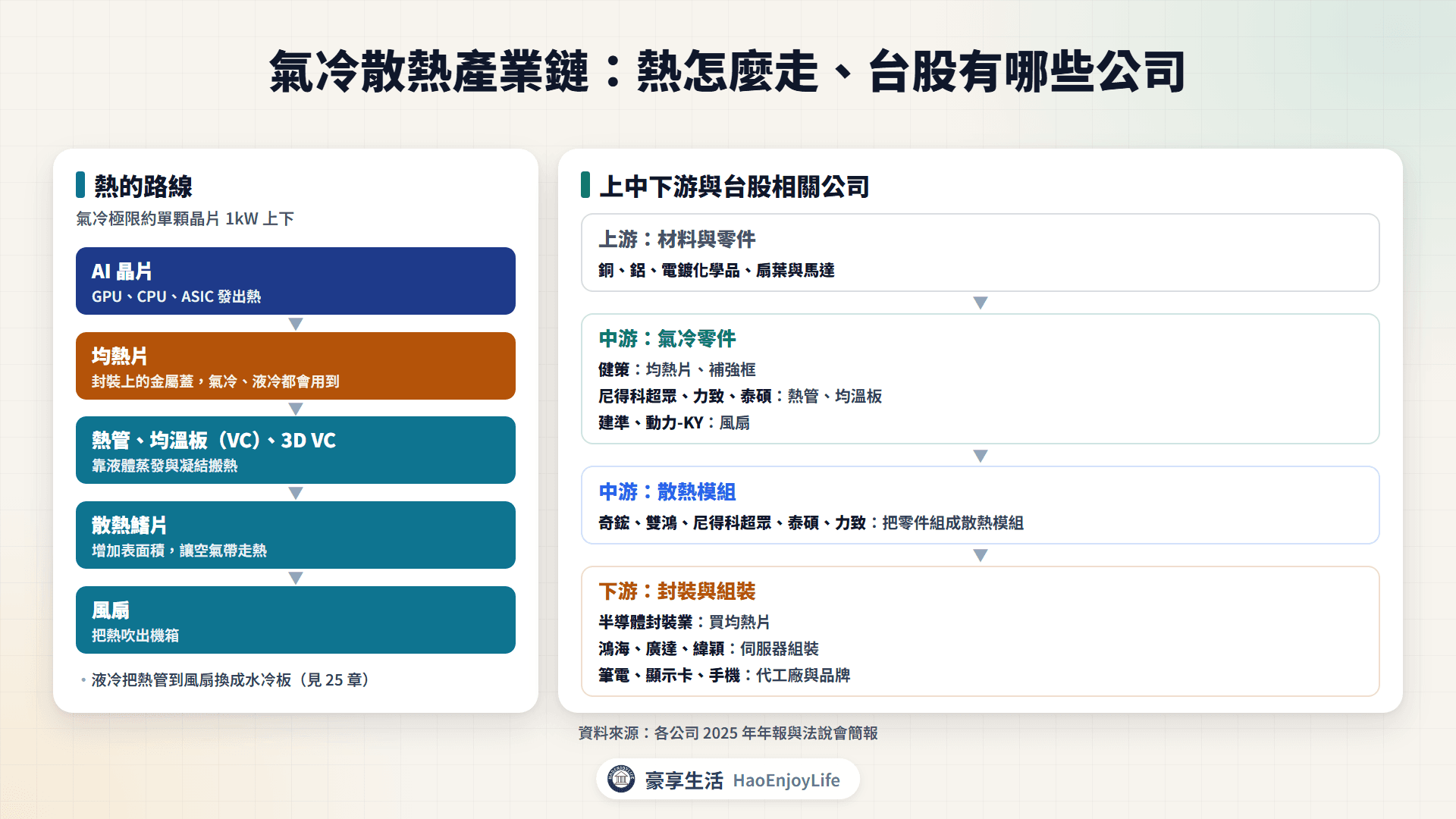Click the line 尼得科超眾、力致、泰碩：熱管、均溫板
The width and height of the screenshot is (1456, 819).
click(740, 396)
